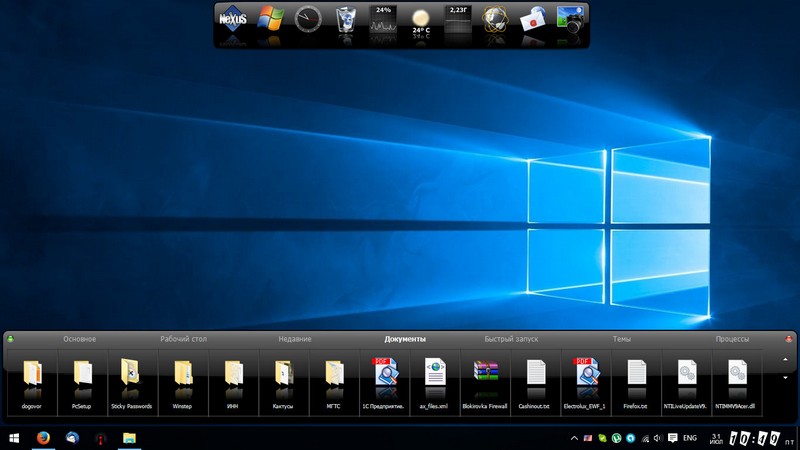The image size is (800, 450).
Task: Open the Winstep folder
Action: click(182, 383)
